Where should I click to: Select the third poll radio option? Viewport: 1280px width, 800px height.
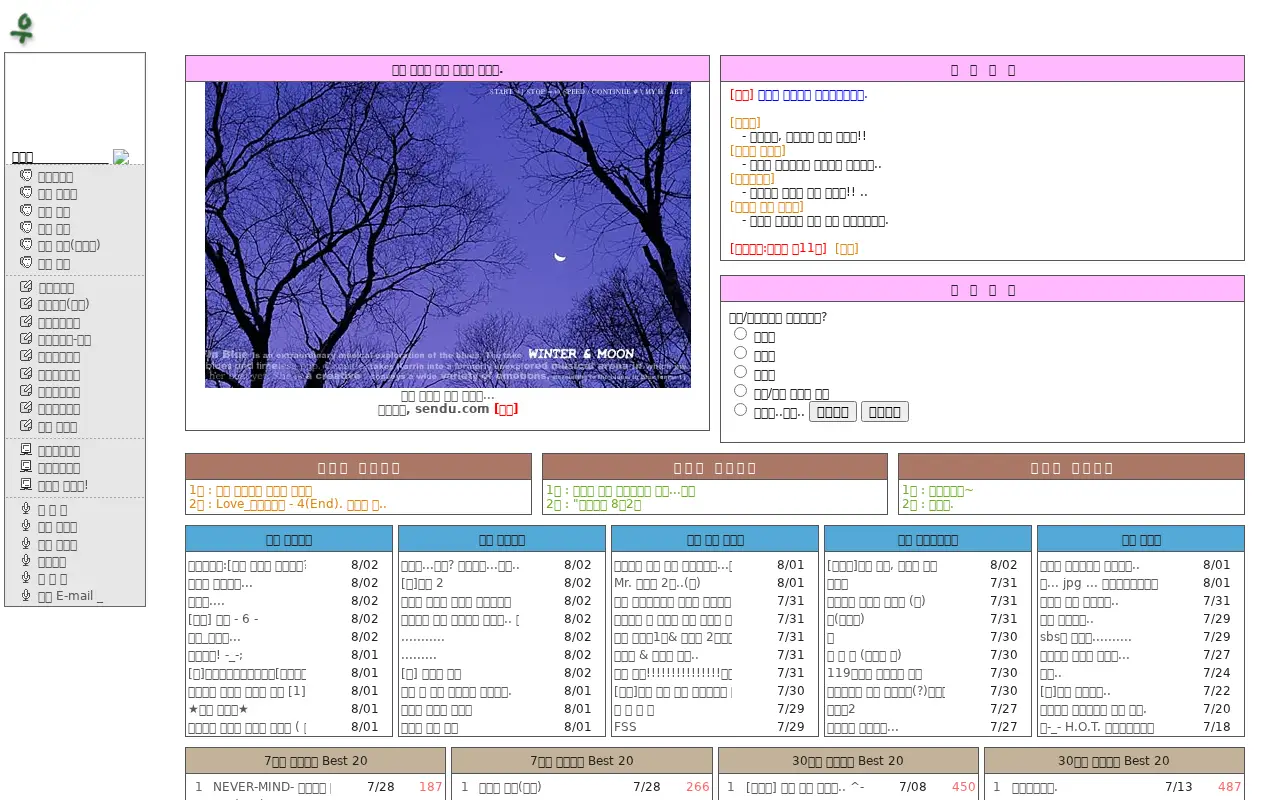[x=740, y=371]
